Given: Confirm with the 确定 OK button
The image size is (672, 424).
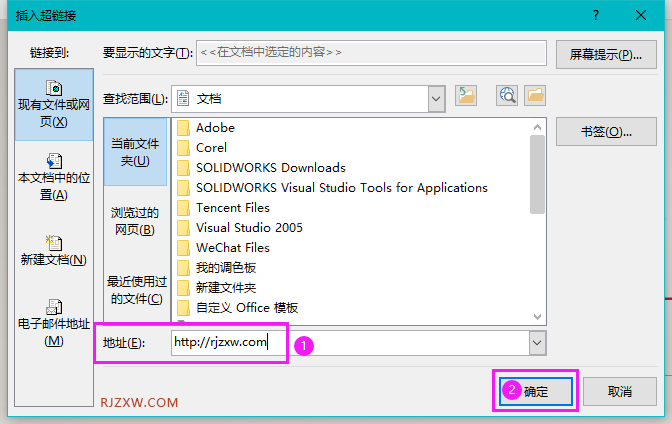Looking at the screenshot, I should pos(536,391).
